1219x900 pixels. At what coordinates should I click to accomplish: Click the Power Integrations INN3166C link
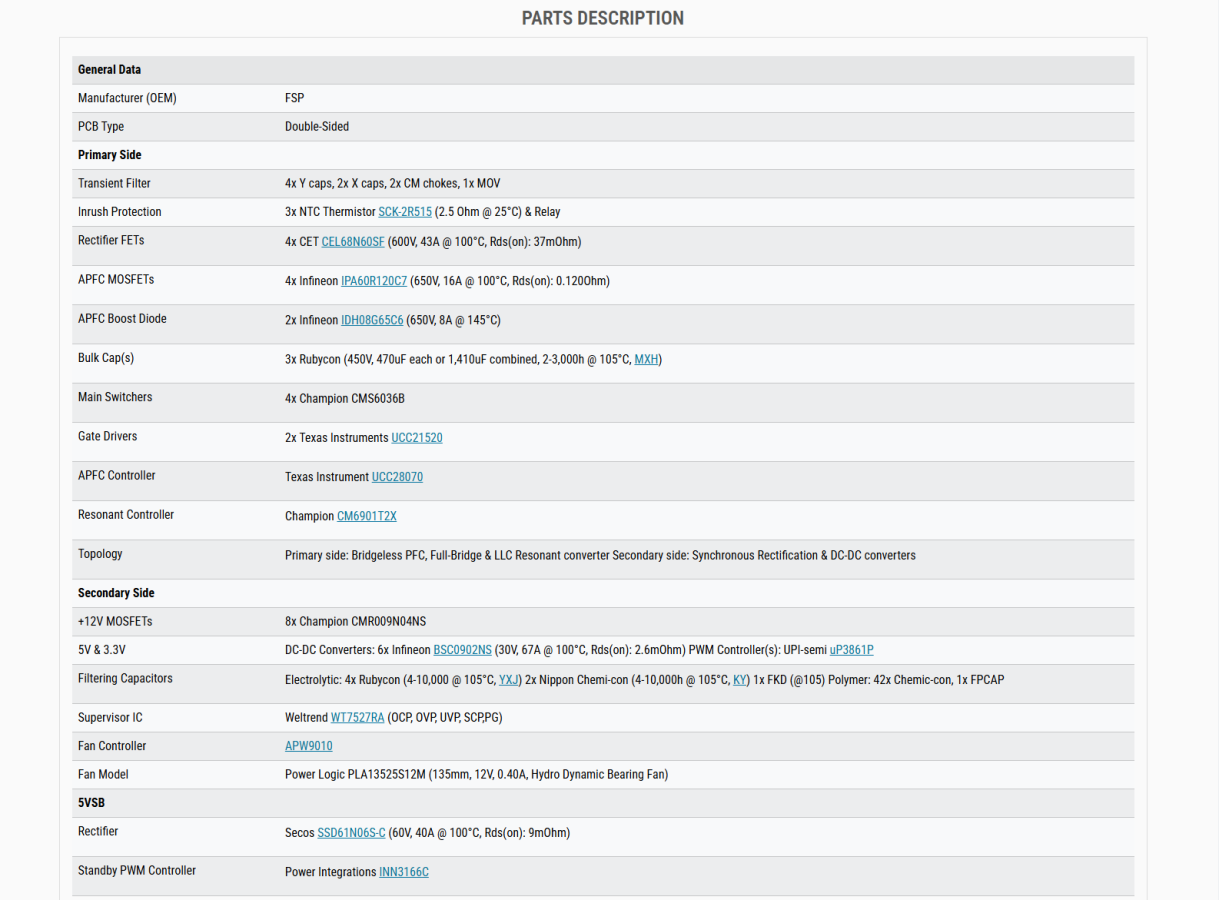tap(403, 872)
